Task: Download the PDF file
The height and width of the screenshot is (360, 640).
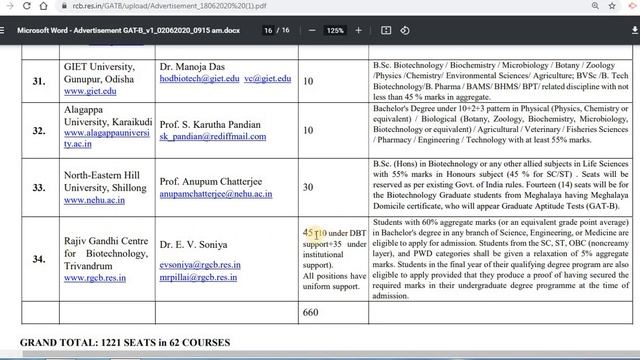Action: 635,30
